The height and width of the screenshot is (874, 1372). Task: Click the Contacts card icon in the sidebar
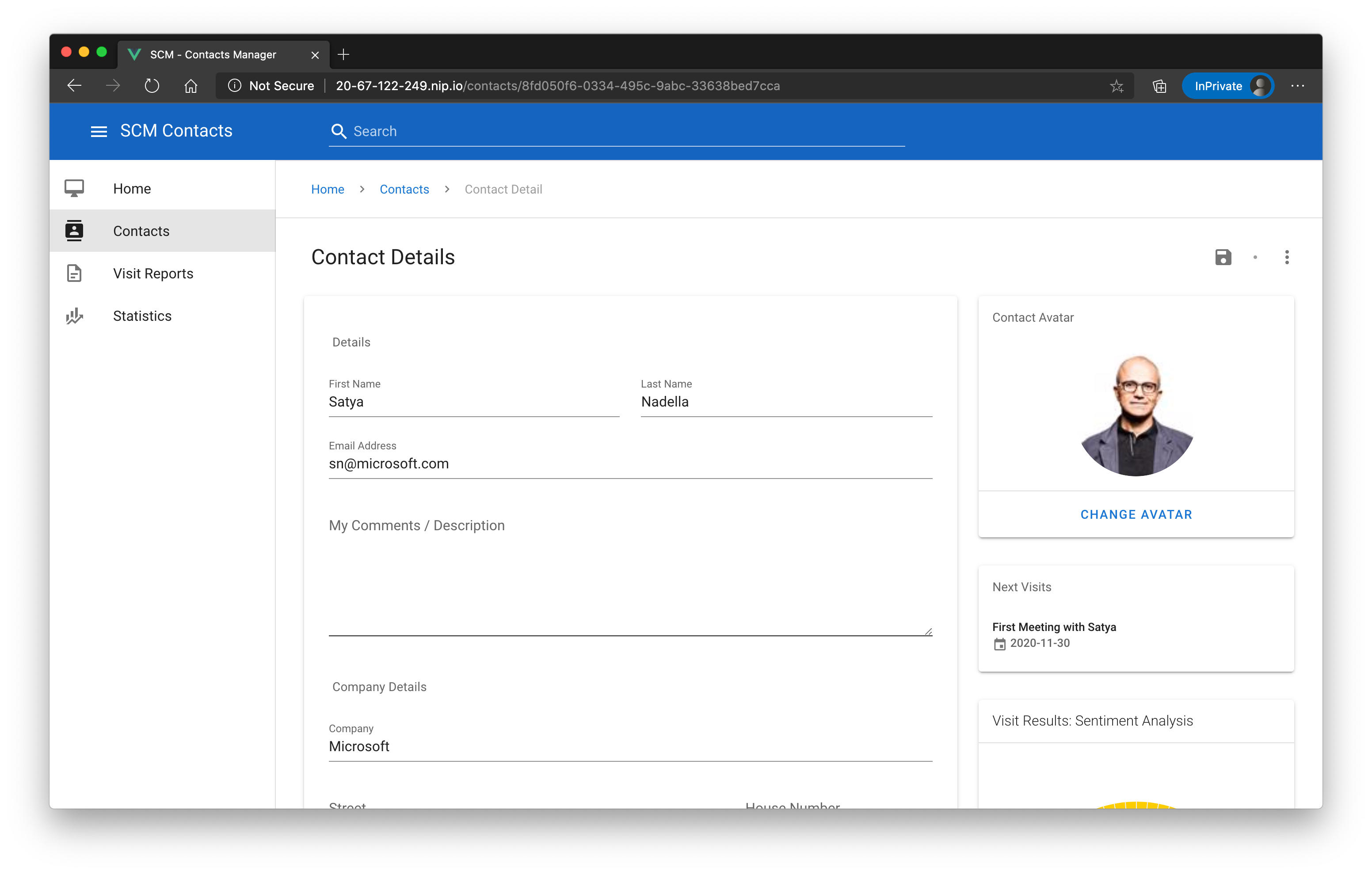click(x=74, y=230)
